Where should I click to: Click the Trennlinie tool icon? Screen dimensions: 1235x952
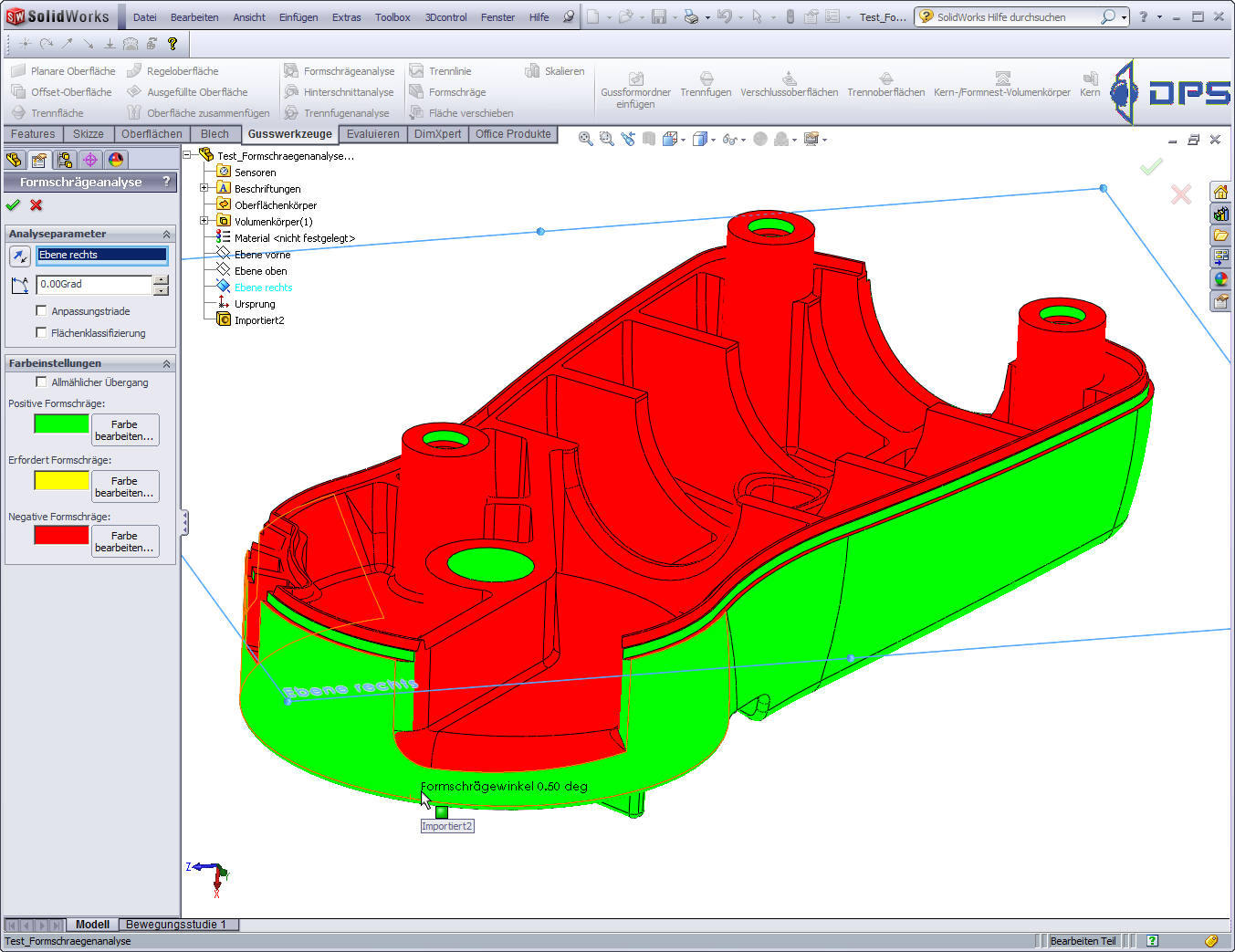tap(416, 71)
